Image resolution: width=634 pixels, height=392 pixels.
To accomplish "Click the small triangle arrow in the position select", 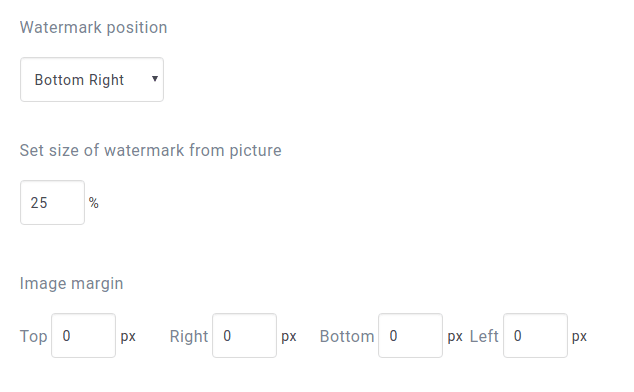I will click(154, 78).
